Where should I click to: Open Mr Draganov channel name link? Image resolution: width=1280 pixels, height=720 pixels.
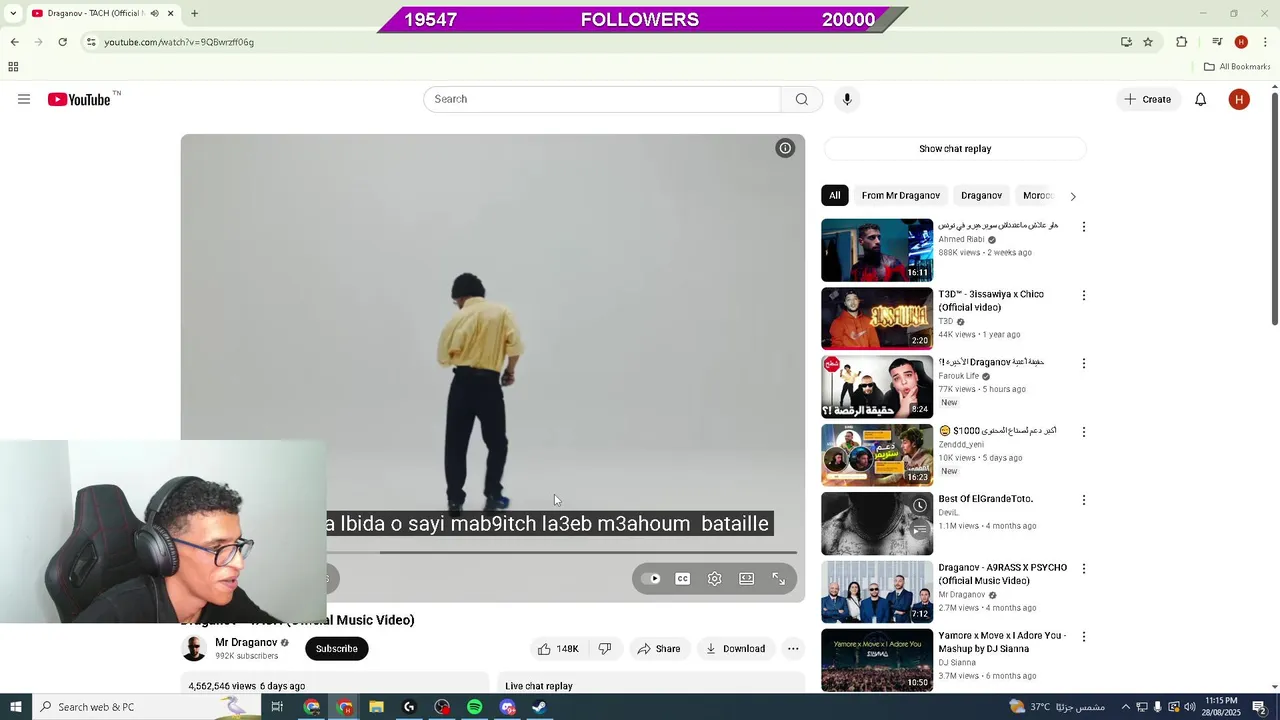click(246, 642)
